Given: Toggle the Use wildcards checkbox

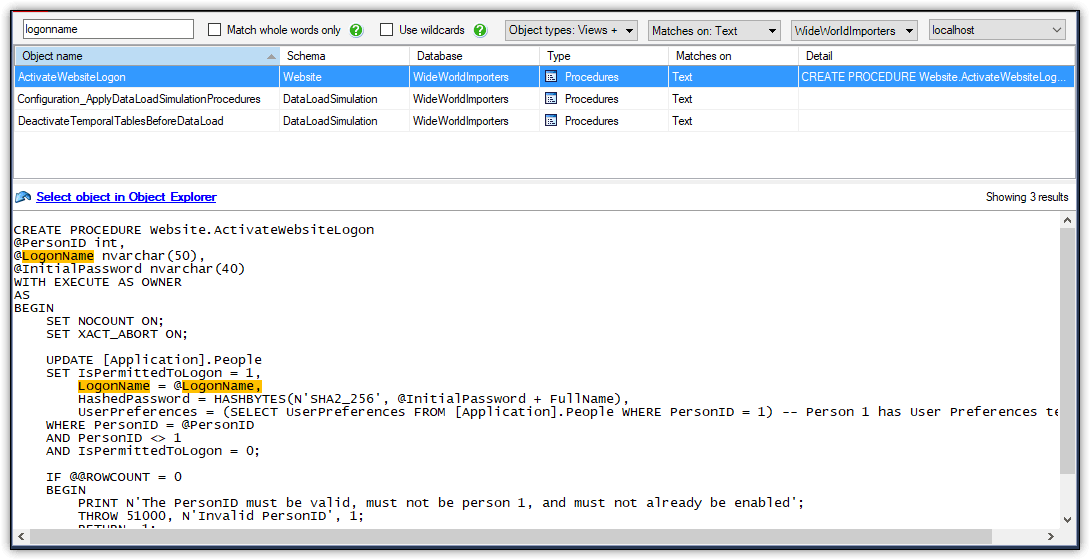Looking at the screenshot, I should pyautogui.click(x=386, y=30).
